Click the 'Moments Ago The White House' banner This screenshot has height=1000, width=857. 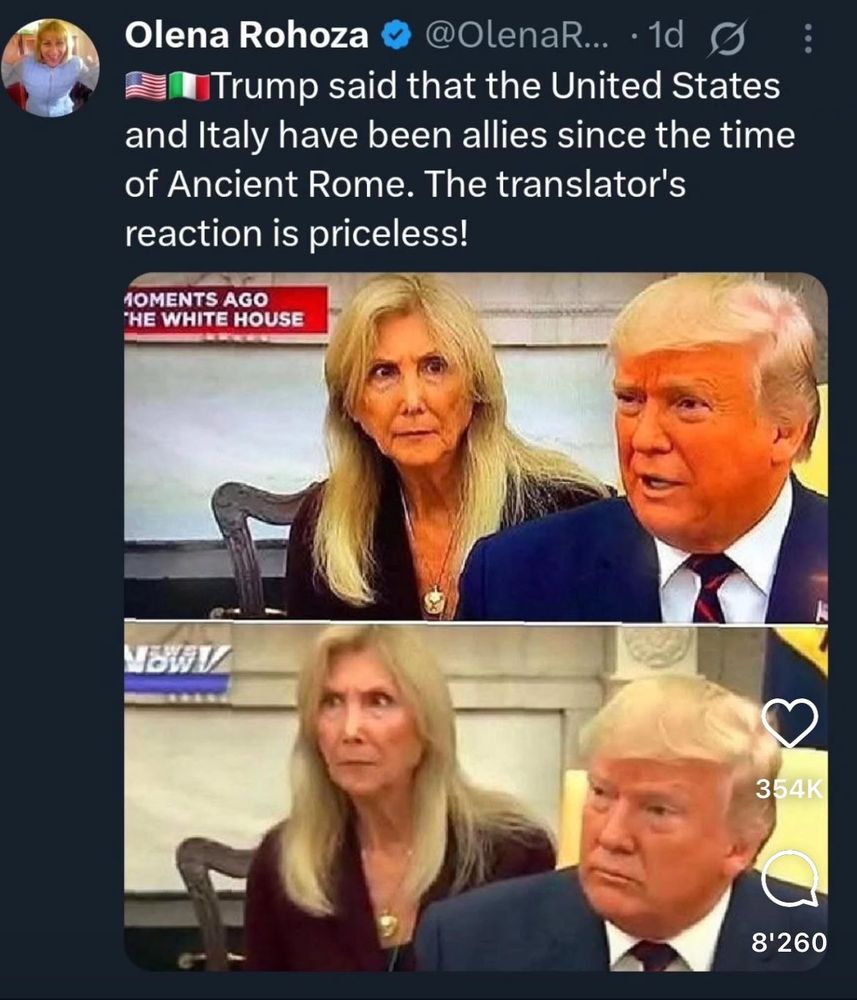coord(226,310)
